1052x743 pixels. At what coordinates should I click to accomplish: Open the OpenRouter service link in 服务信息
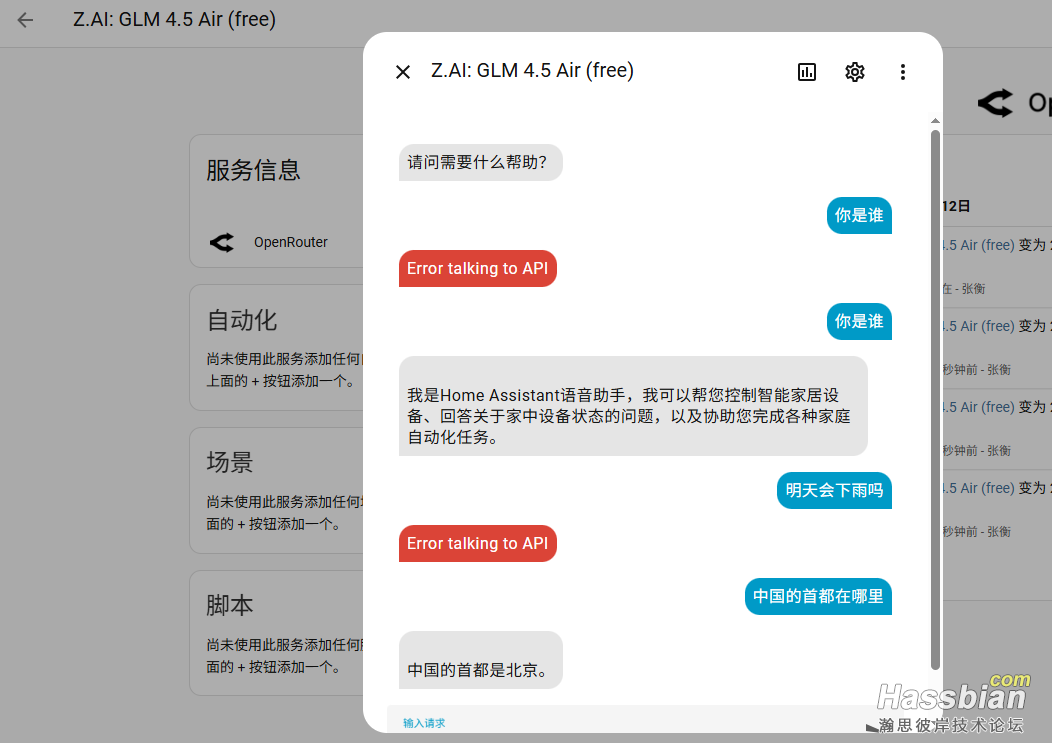pyautogui.click(x=291, y=242)
